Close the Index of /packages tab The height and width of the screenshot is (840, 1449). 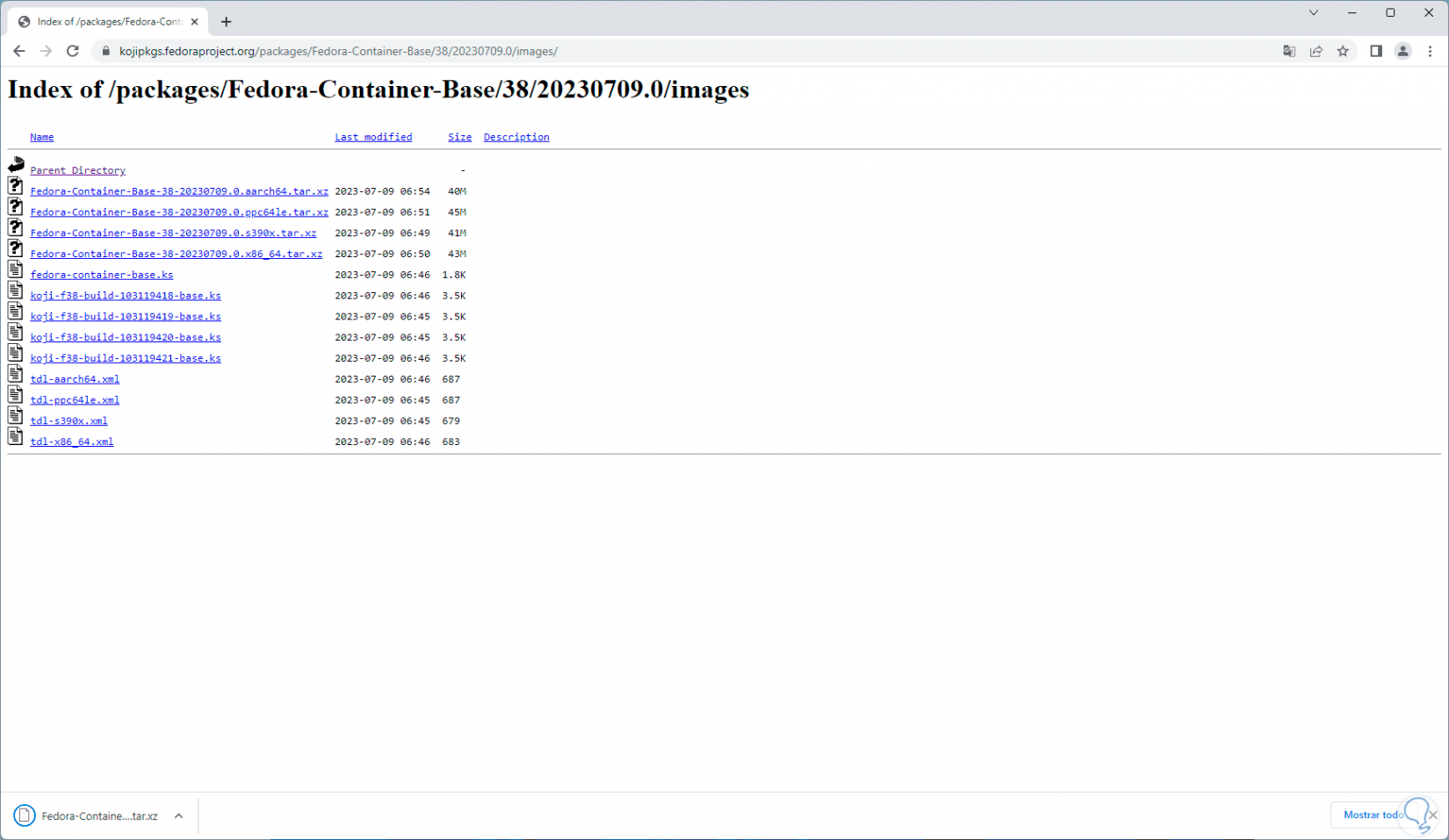click(x=195, y=22)
